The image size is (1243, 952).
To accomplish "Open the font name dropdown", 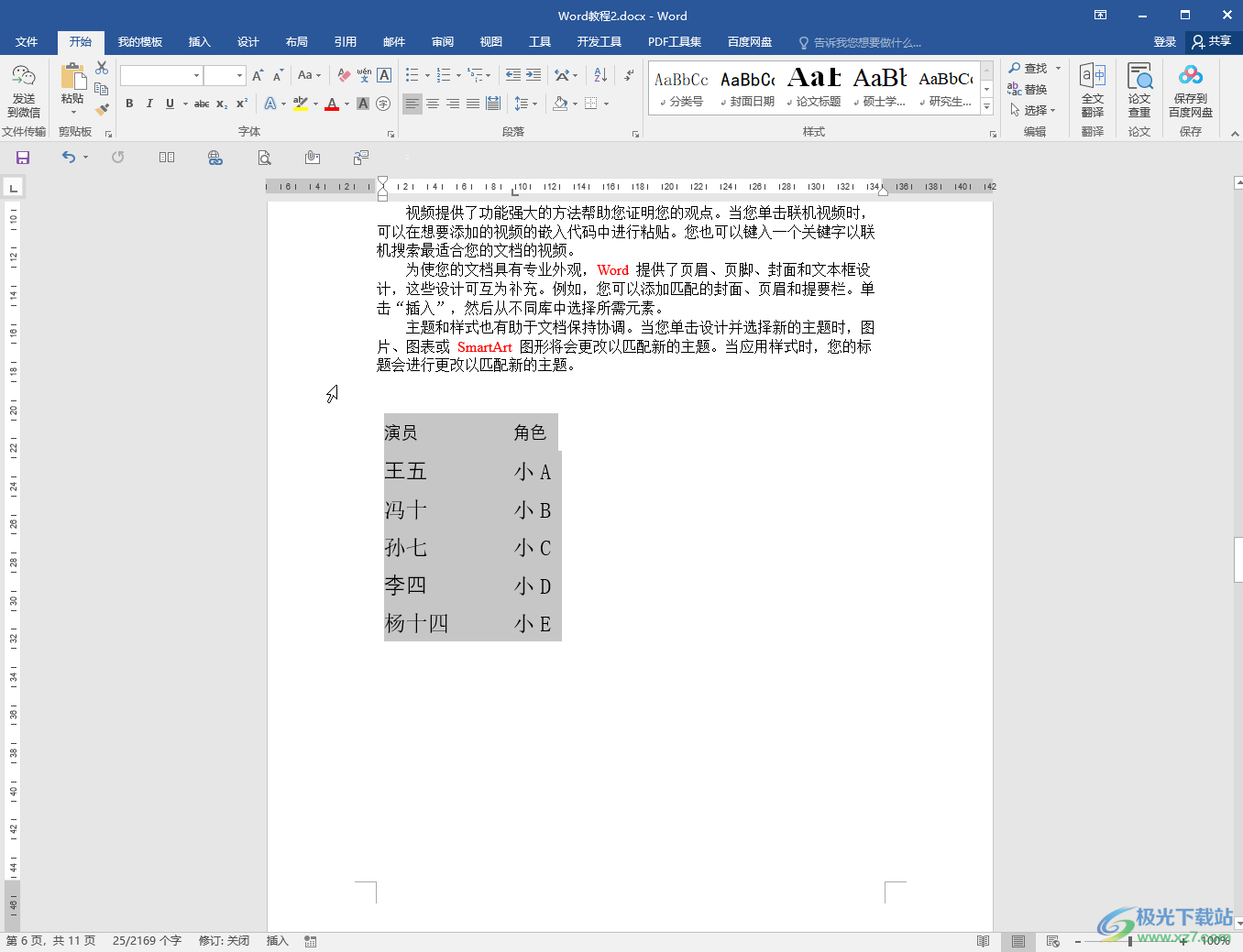I will [x=196, y=75].
